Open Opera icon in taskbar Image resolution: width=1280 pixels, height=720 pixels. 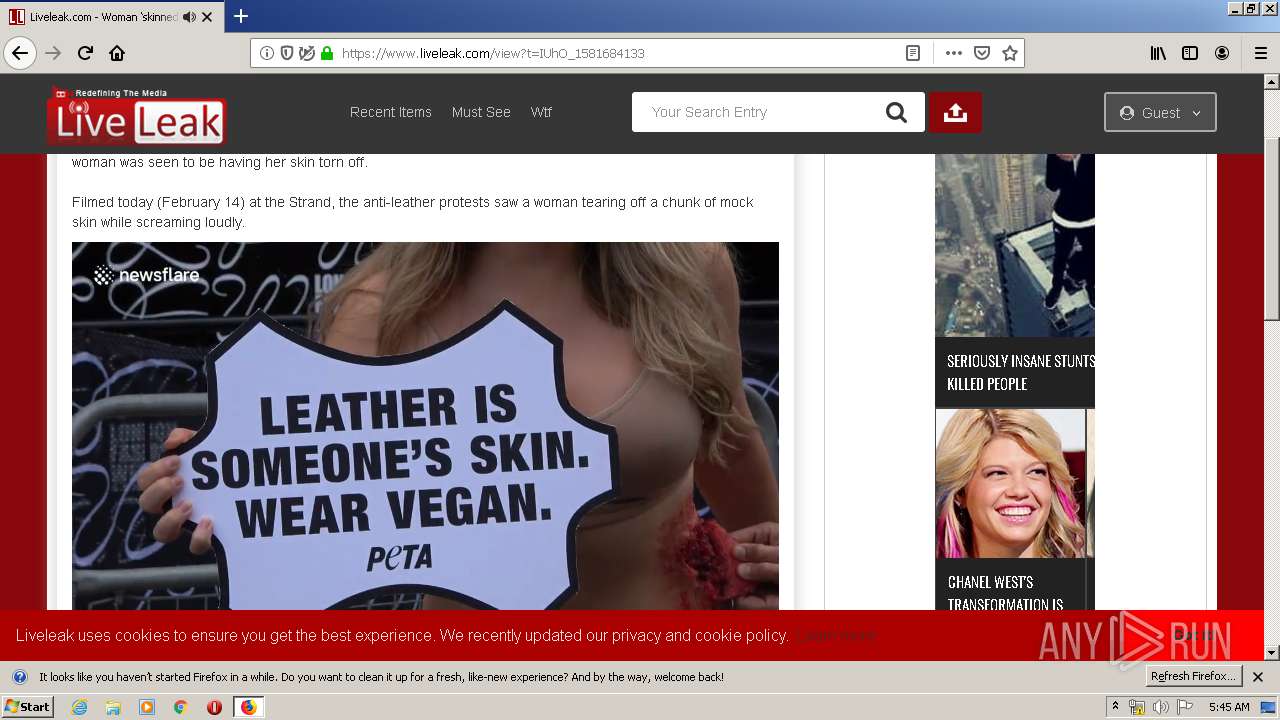pos(214,707)
